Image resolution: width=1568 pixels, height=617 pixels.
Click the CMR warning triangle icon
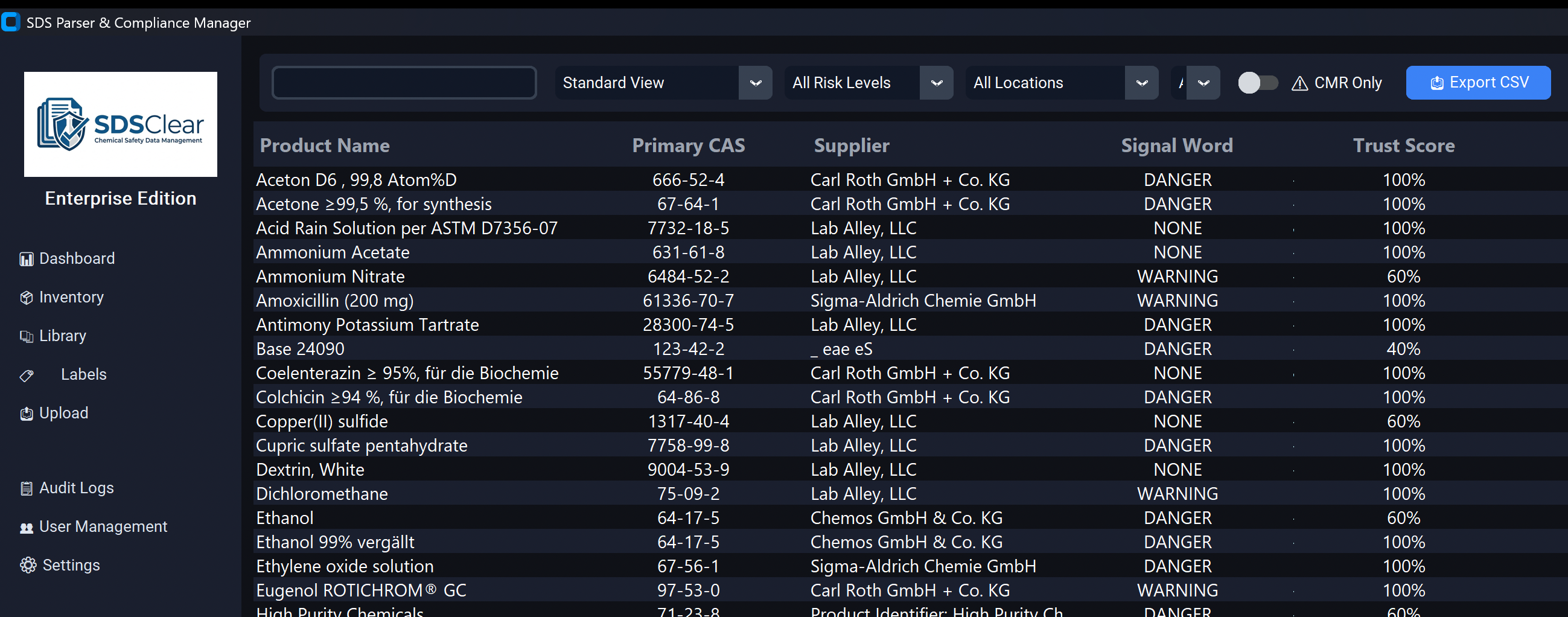coord(1299,83)
